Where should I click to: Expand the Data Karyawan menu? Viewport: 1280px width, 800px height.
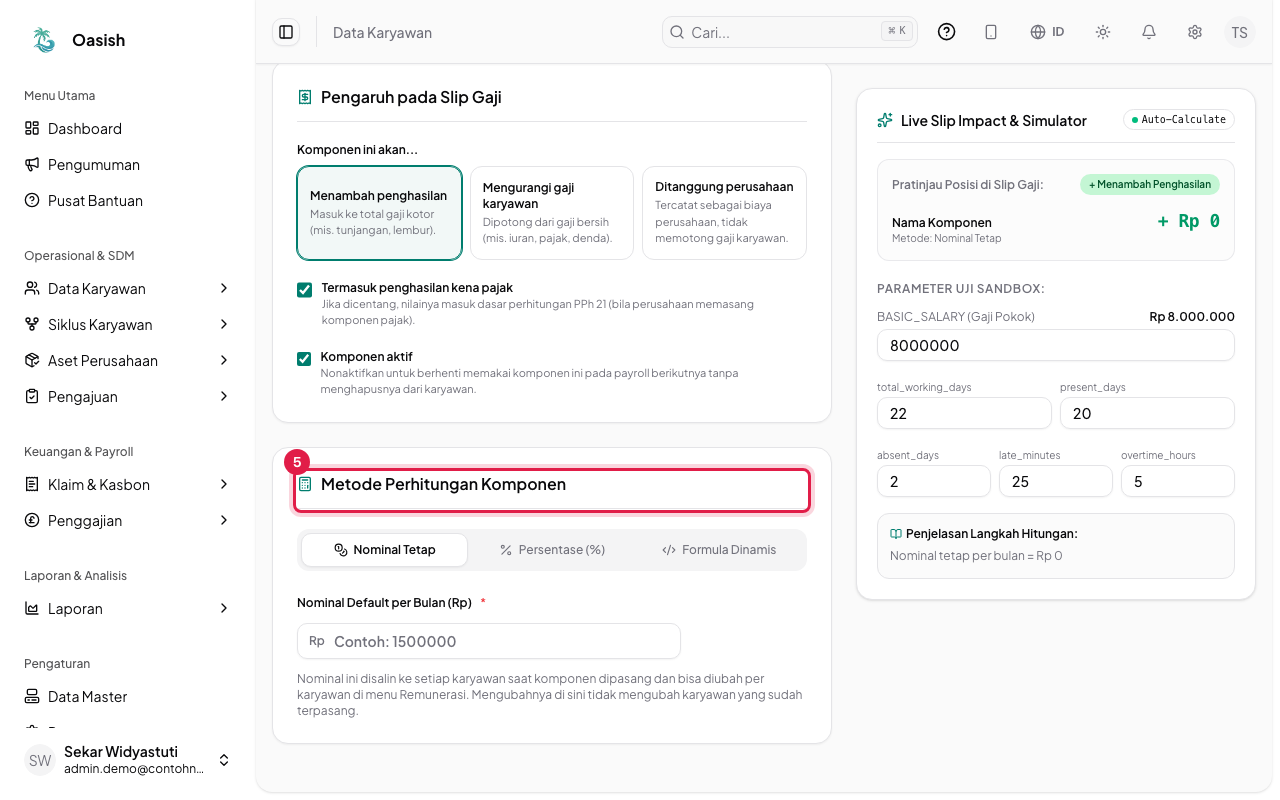click(x=127, y=288)
